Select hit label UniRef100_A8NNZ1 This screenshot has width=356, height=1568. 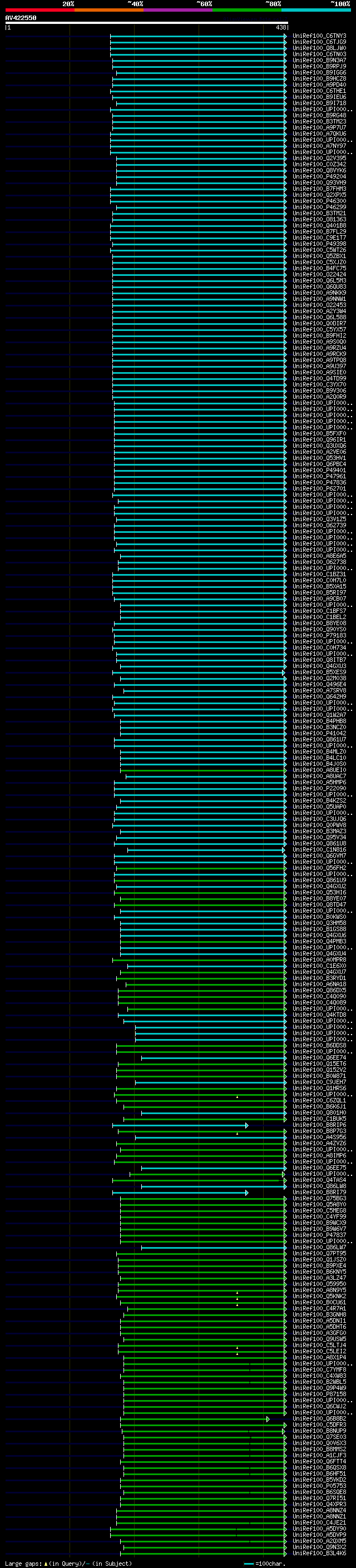point(319,1516)
